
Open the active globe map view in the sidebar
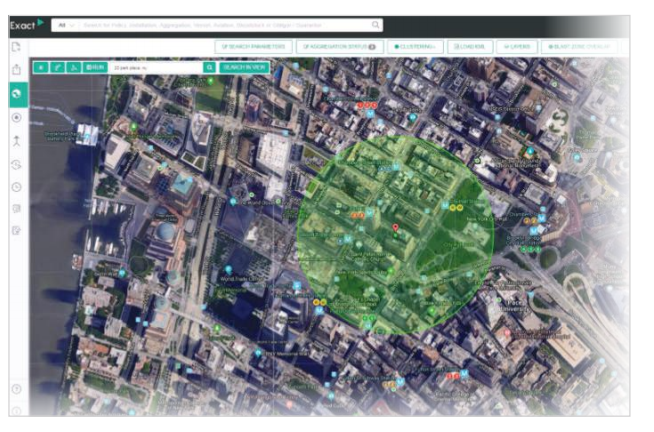tap(16, 93)
